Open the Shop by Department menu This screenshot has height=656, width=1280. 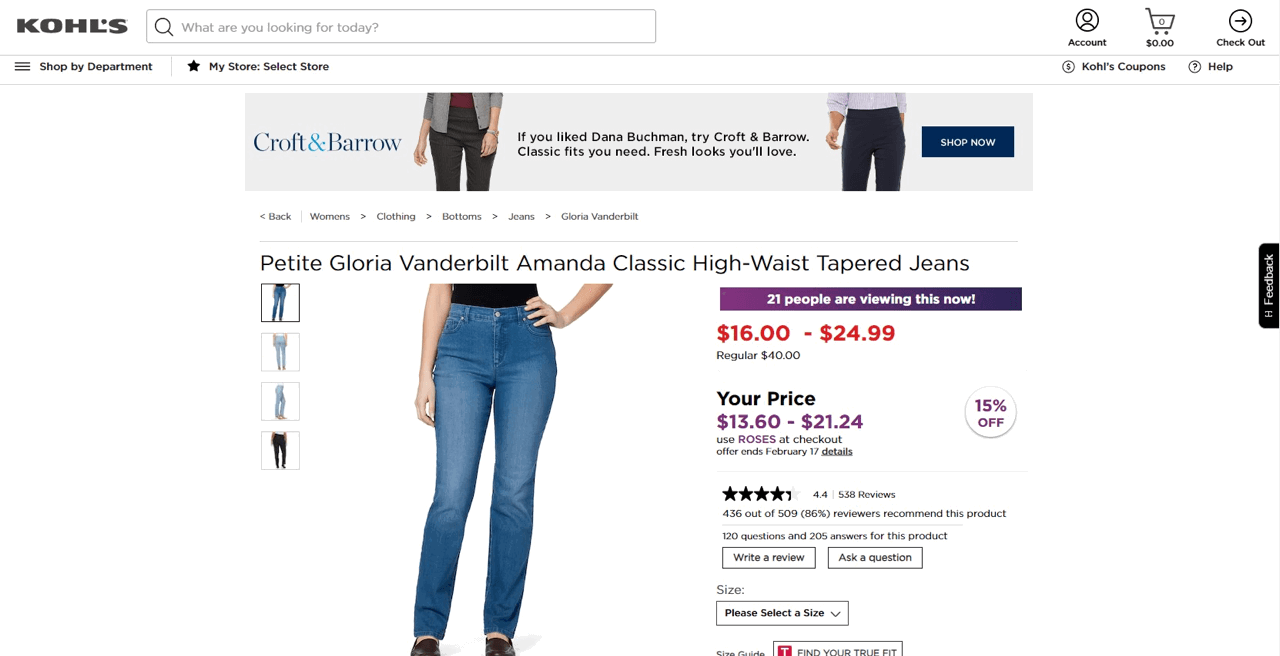point(95,66)
